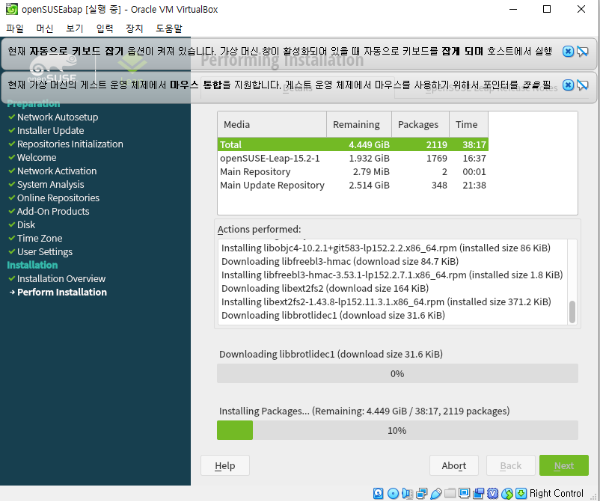Click the Help button
The height and width of the screenshot is (501, 600).
225,465
